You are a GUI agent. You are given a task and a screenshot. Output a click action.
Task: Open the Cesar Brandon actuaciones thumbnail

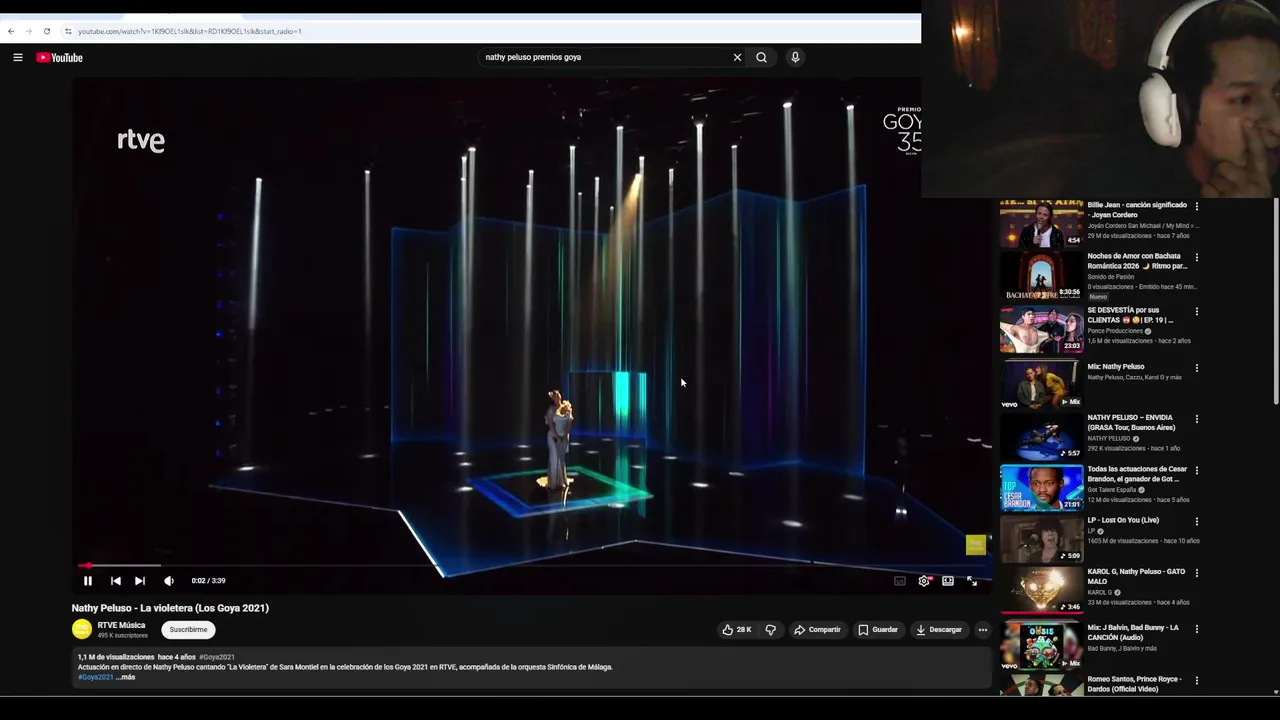[x=1041, y=487]
